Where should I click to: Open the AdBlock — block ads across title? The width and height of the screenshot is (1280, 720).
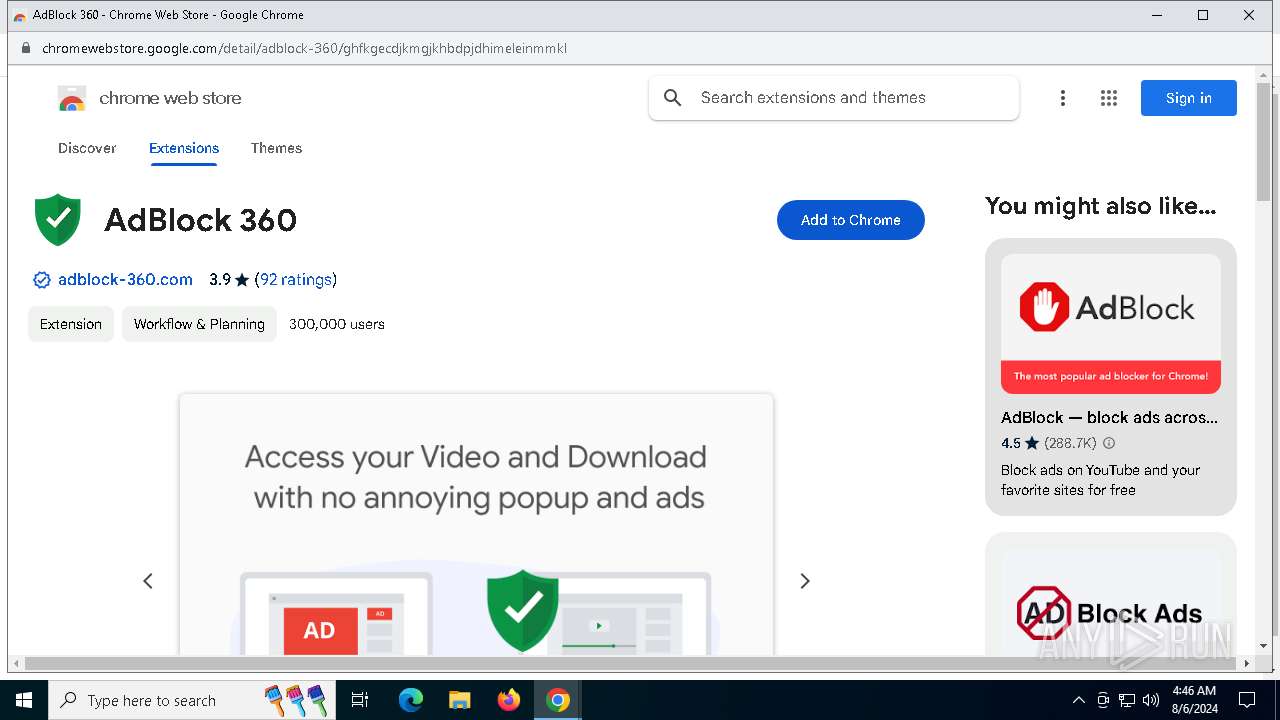tap(1110, 418)
